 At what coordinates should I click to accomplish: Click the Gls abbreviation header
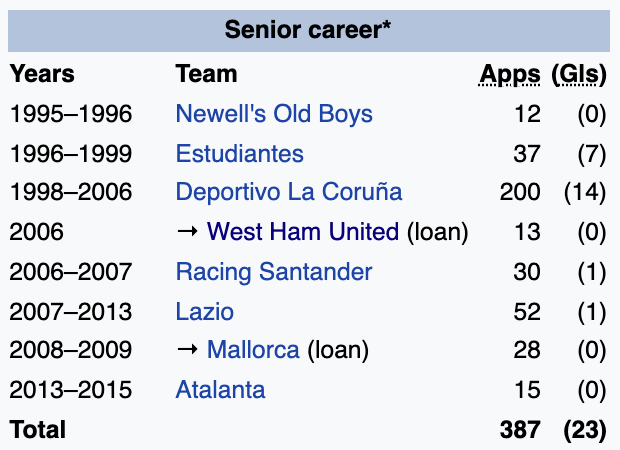[579, 74]
